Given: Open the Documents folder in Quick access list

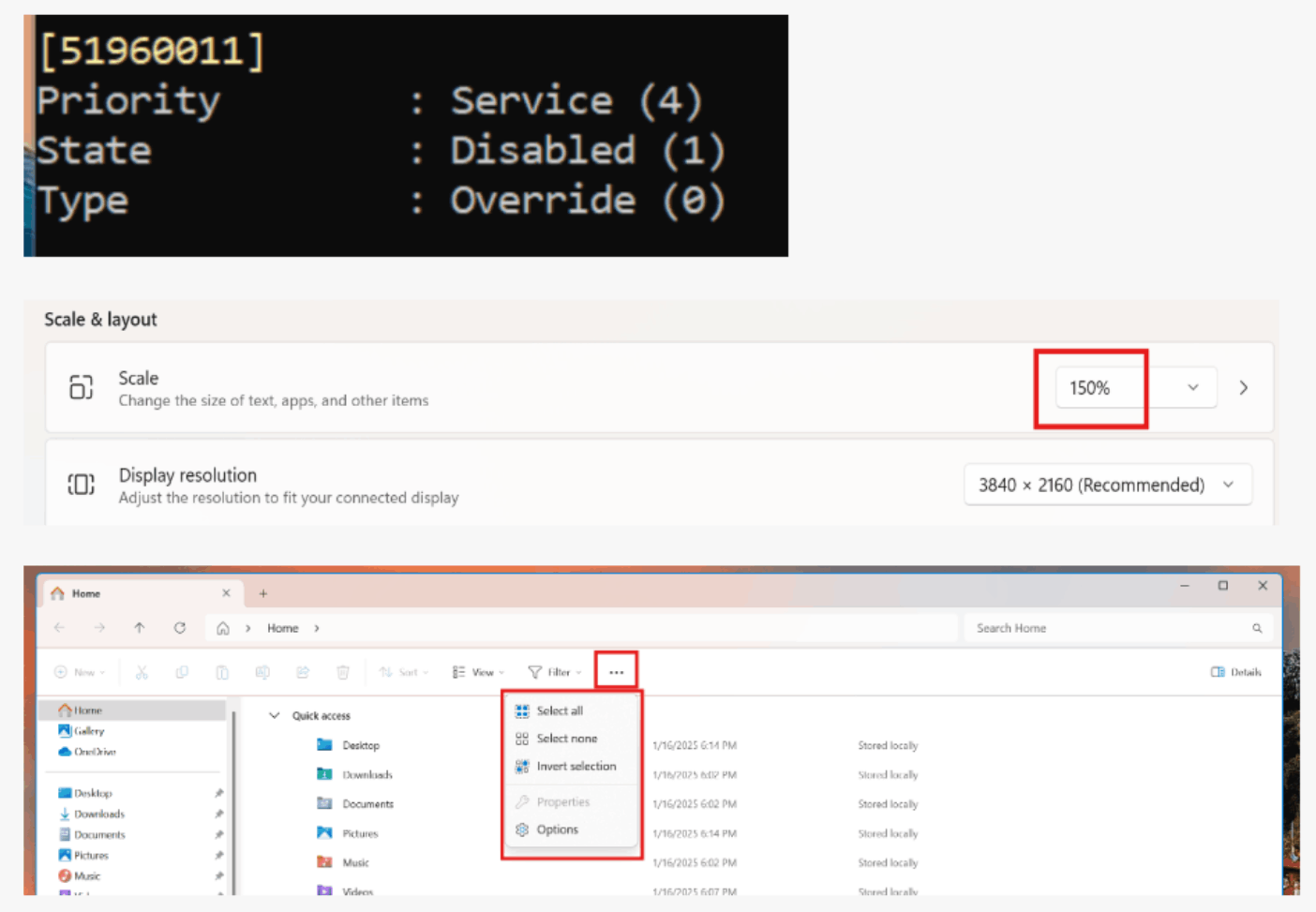Looking at the screenshot, I should pos(355,803).
